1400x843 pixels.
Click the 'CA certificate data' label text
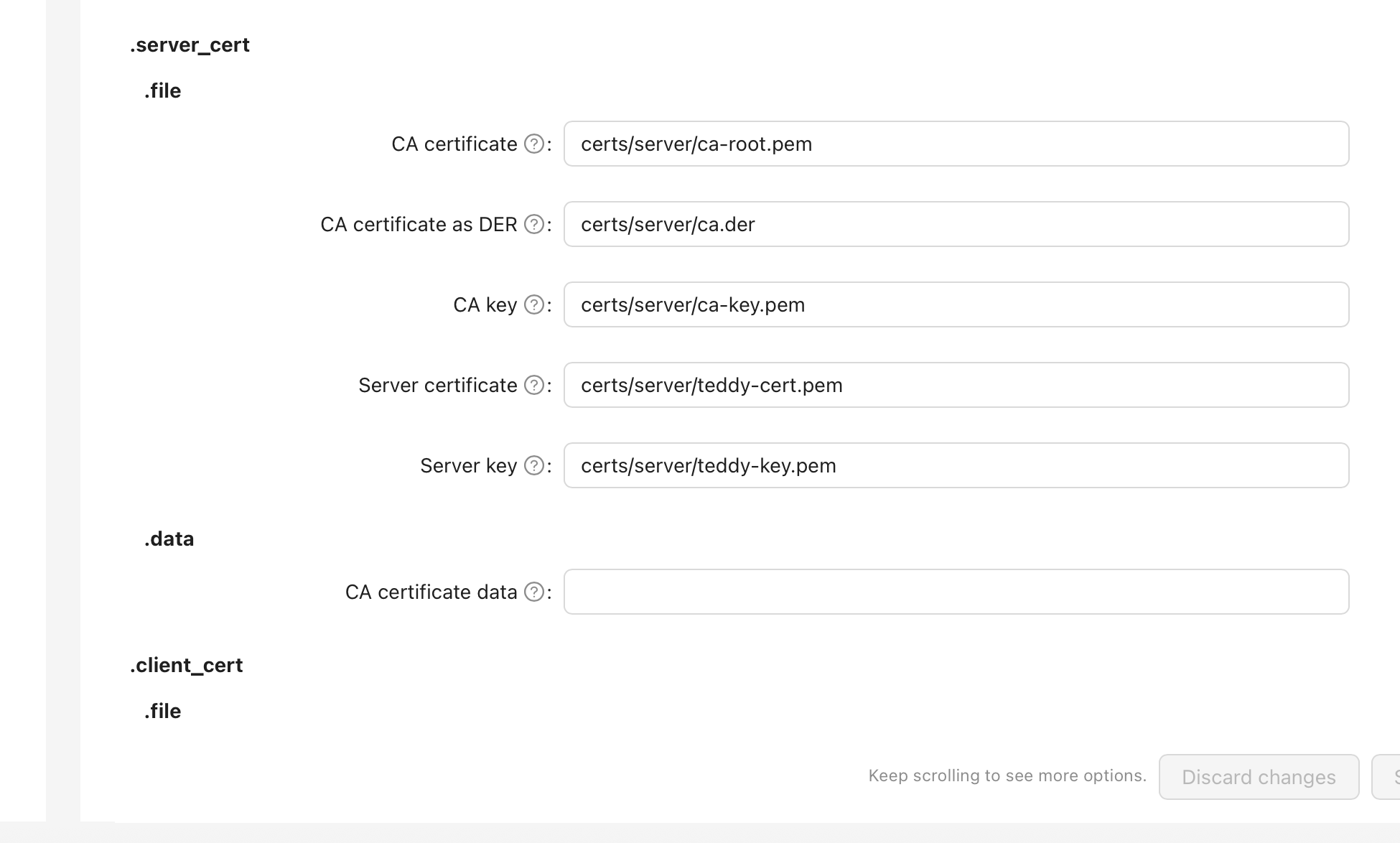point(431,592)
